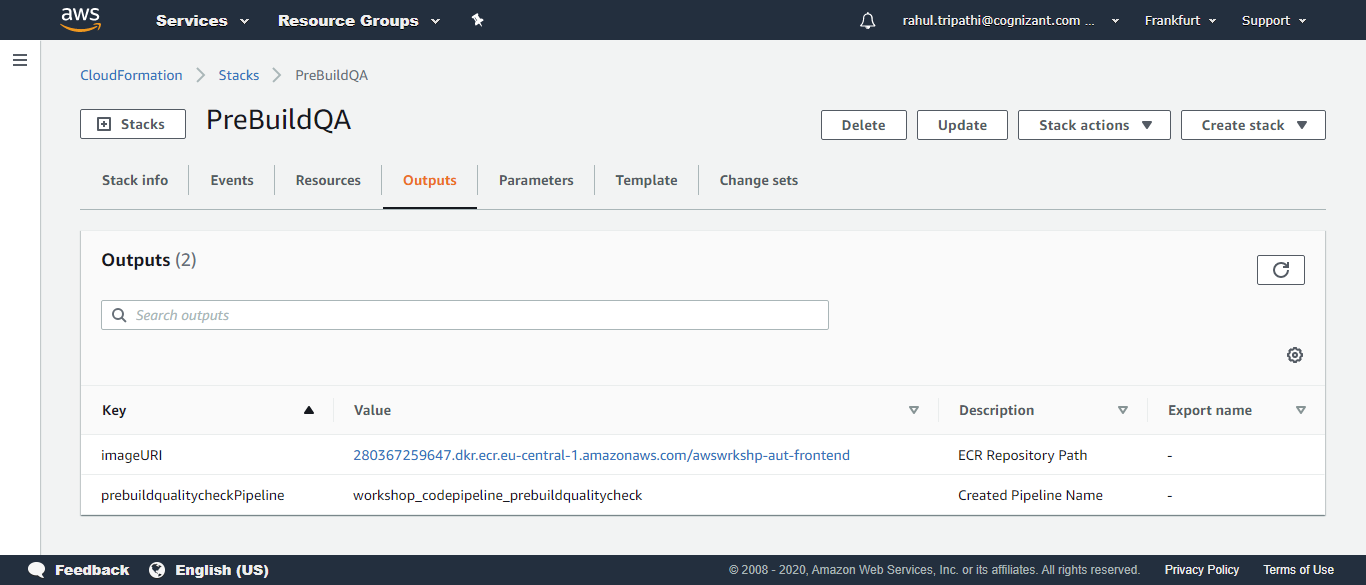Viewport: 1366px width, 585px height.
Task: Refresh the Outputs list
Action: point(1281,269)
